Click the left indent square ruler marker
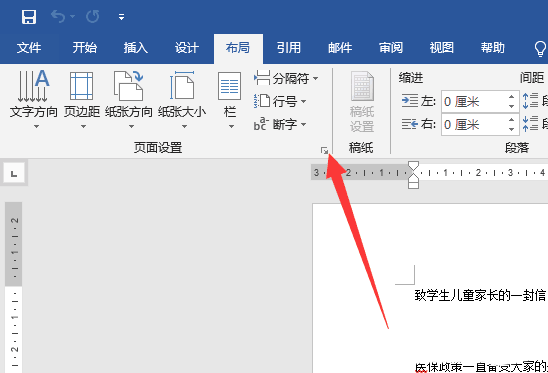The width and height of the screenshot is (548, 373). point(413,185)
